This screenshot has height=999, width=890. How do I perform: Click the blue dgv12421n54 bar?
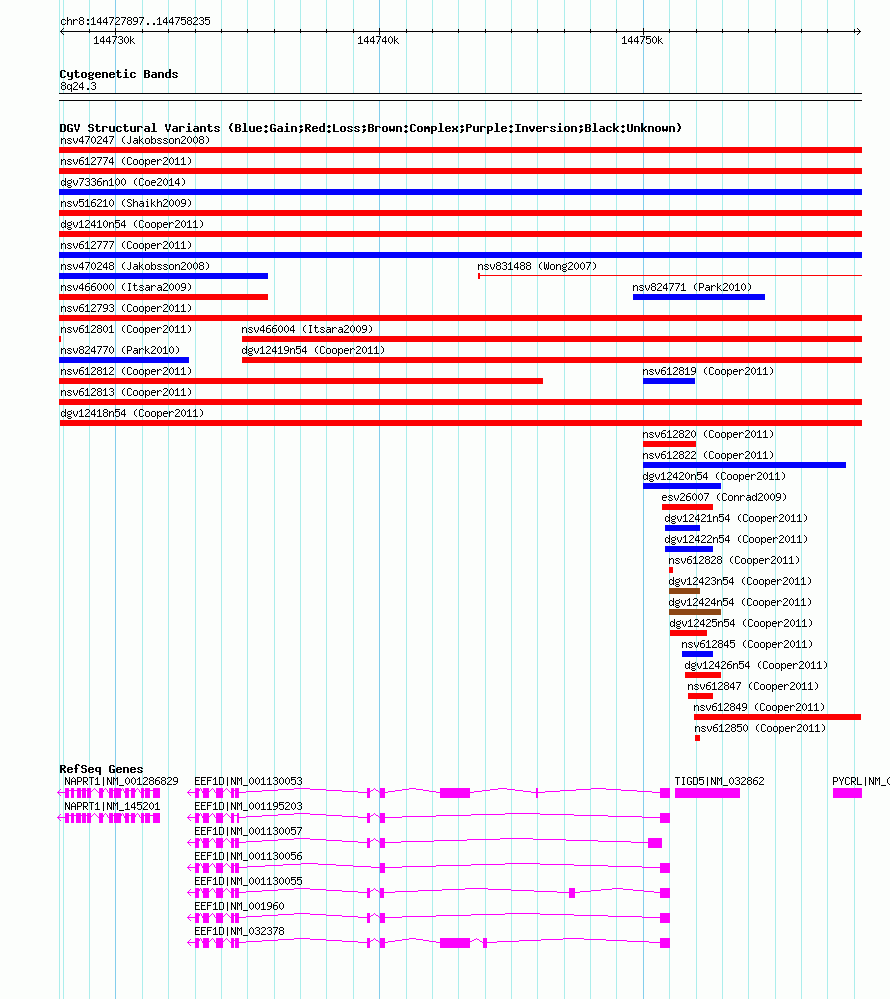point(682,528)
